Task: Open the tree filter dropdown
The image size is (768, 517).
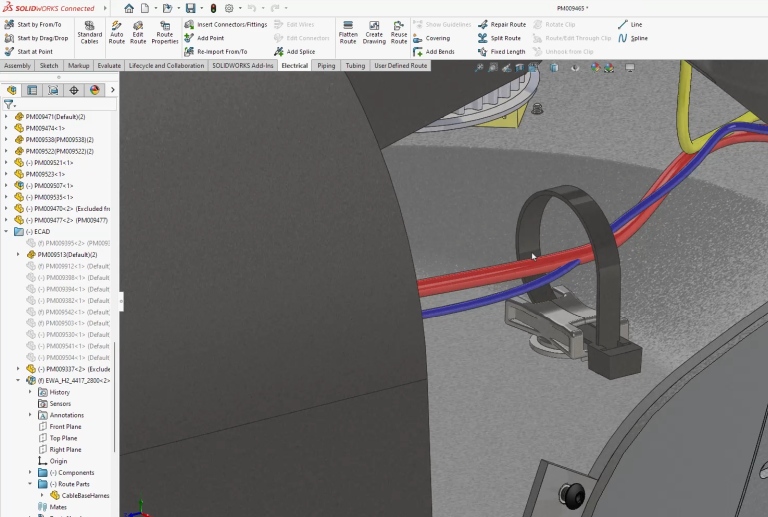Action: pos(10,104)
